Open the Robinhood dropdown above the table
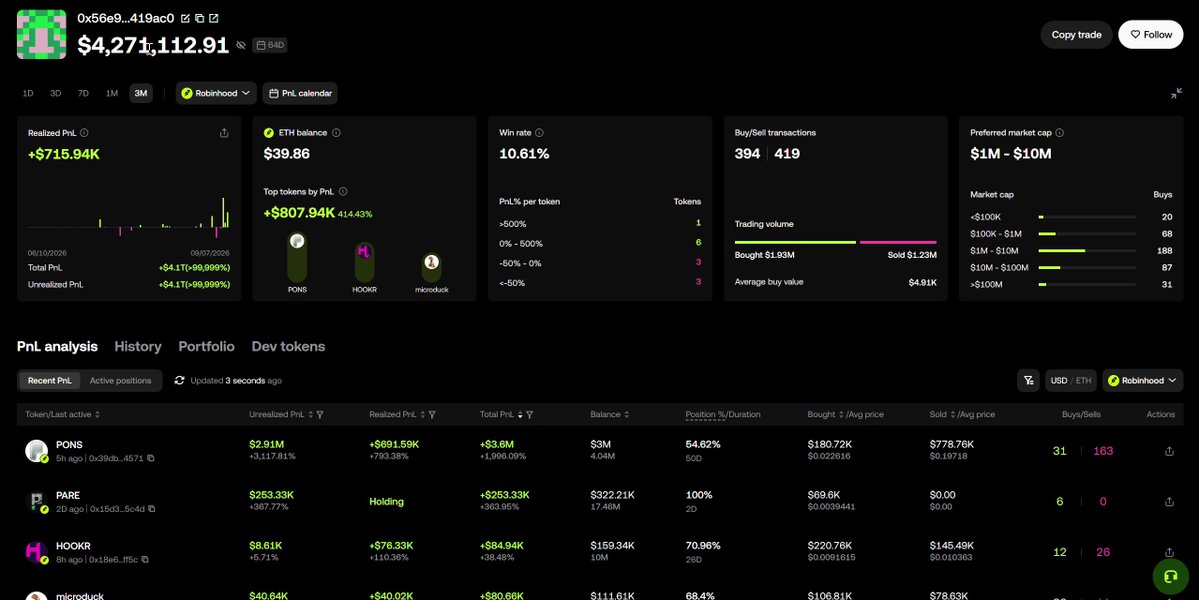This screenshot has height=600, width=1199. (1142, 381)
